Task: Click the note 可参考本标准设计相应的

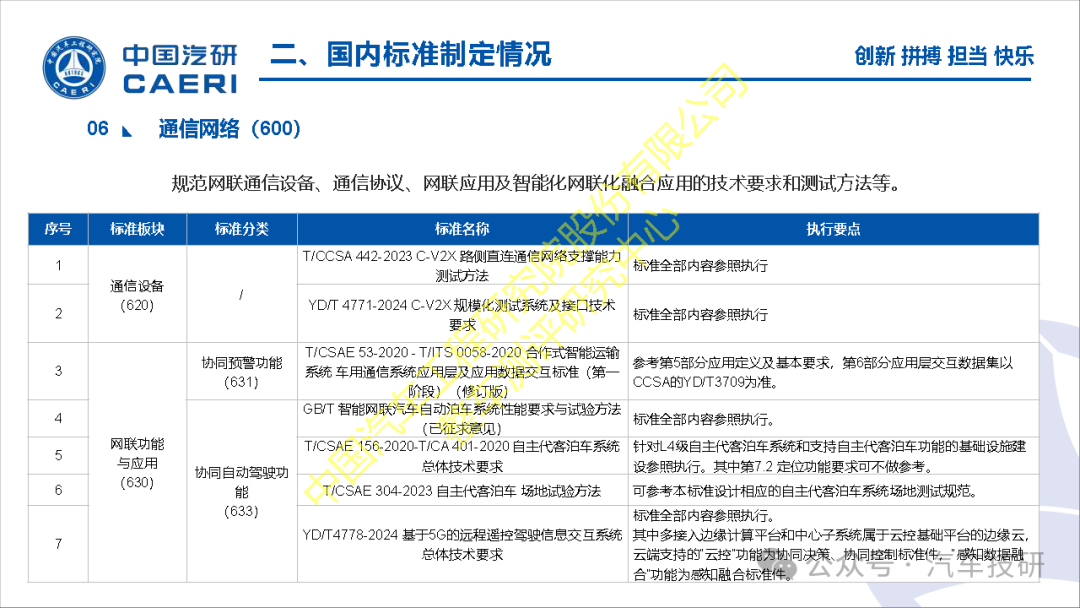Action: pos(805,491)
